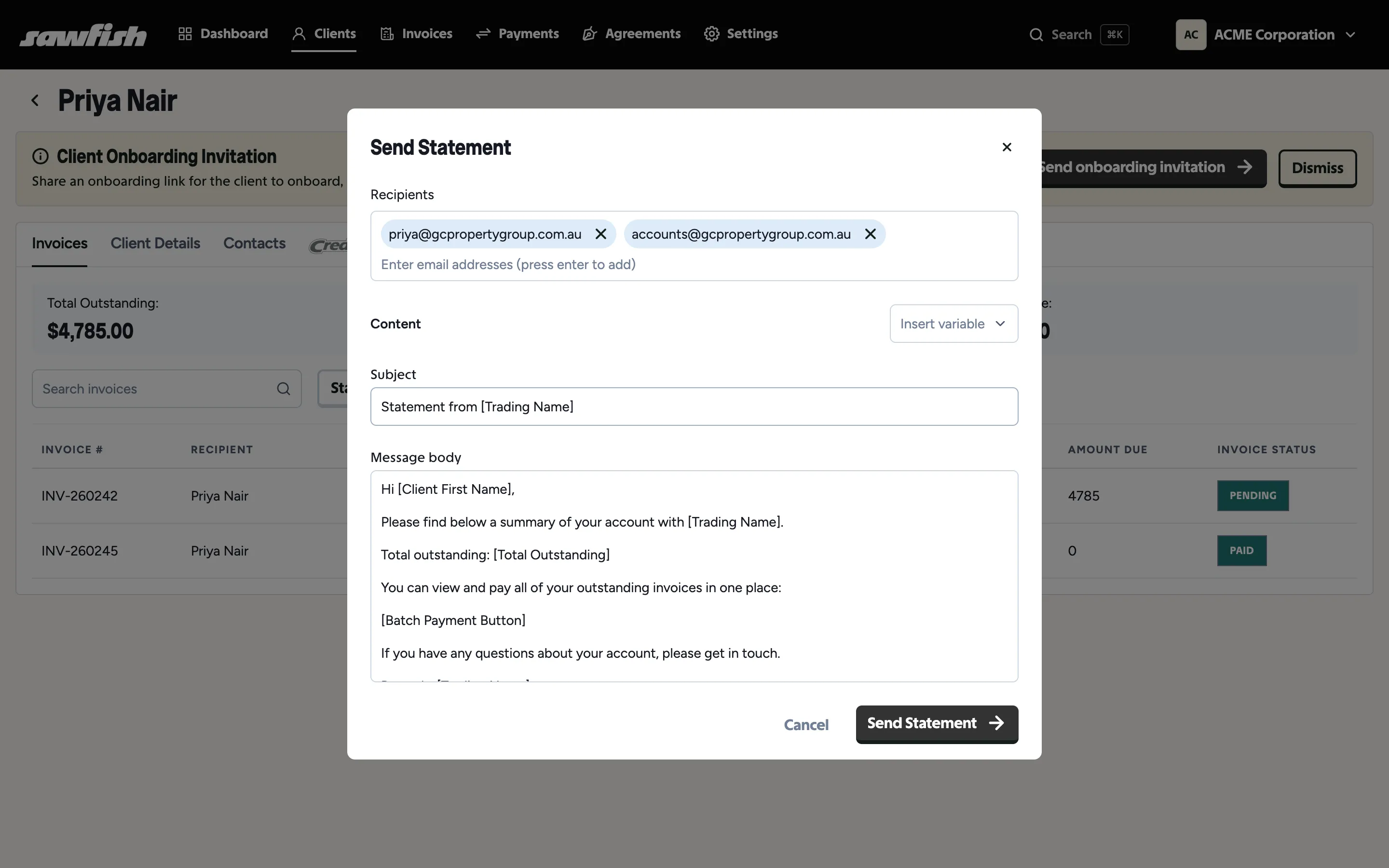The height and width of the screenshot is (868, 1389).
Task: Click the $4,785.00 total outstanding value
Action: [90, 331]
